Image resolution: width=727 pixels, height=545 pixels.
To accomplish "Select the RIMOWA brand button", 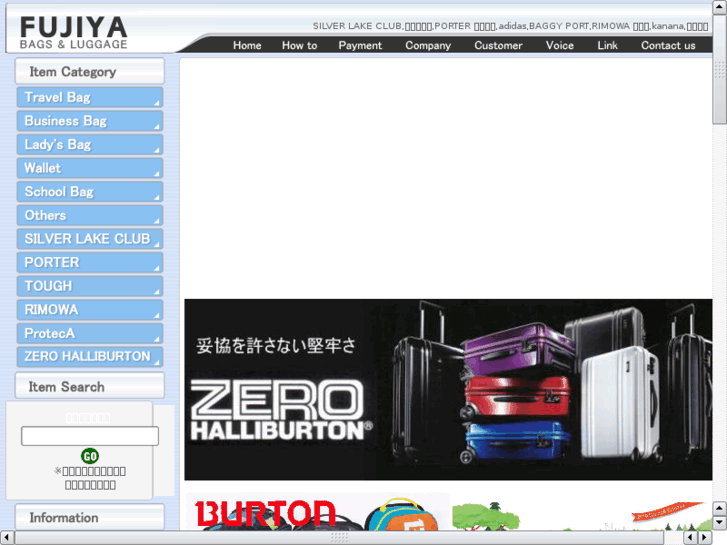I will pos(90,309).
